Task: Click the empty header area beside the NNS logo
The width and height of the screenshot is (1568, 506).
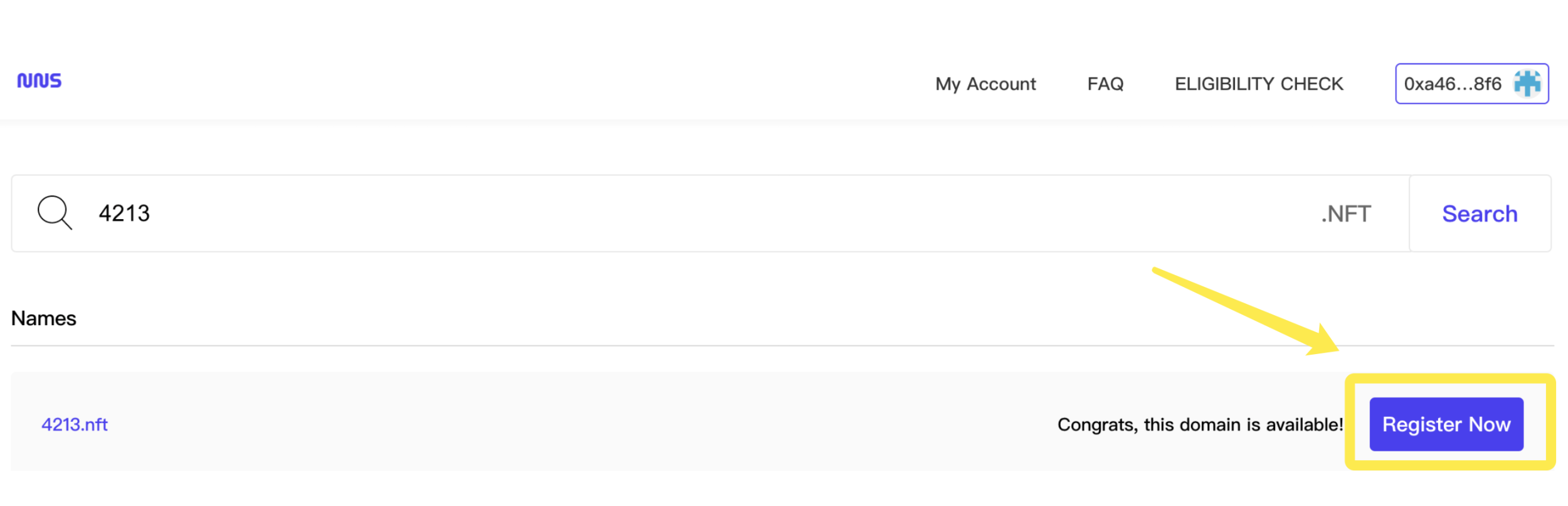Action: click(439, 82)
